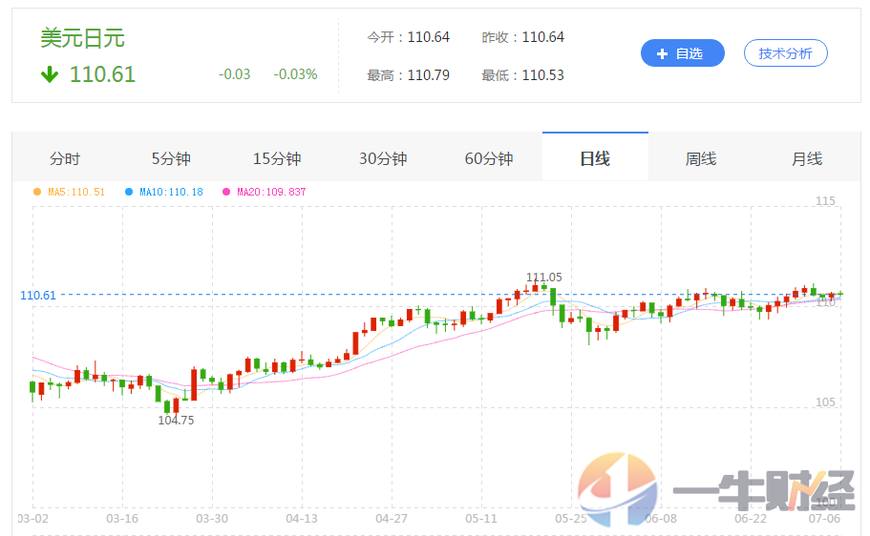This screenshot has height=536, width=870.
Task: Click the pink MA20 legend dot
Action: [x=226, y=192]
